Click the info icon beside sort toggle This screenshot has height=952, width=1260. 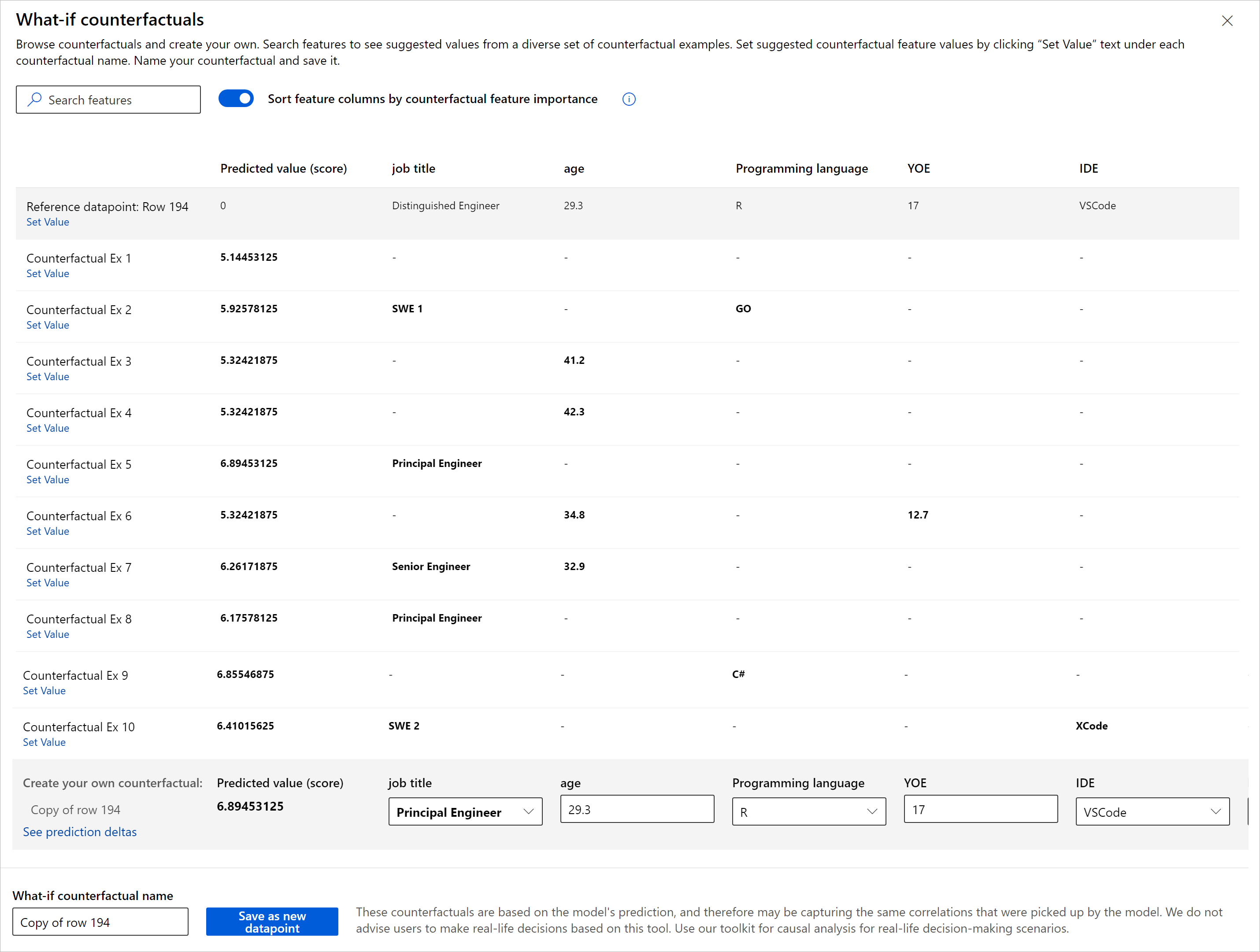point(628,99)
